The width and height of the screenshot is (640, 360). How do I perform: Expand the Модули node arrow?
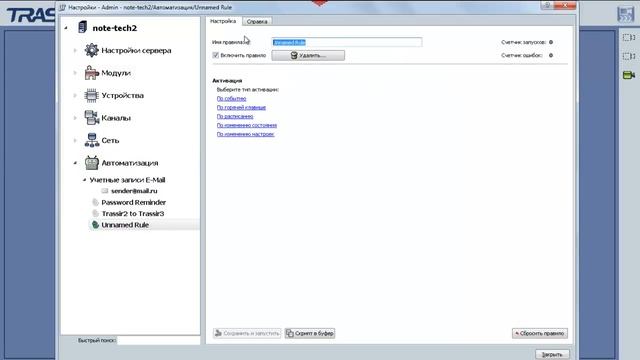[x=75, y=73]
